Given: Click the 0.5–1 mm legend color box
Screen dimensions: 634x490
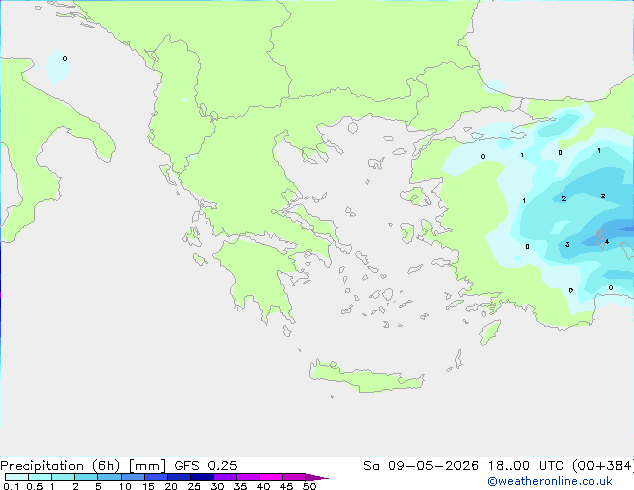Looking at the screenshot, I should click(40, 477).
